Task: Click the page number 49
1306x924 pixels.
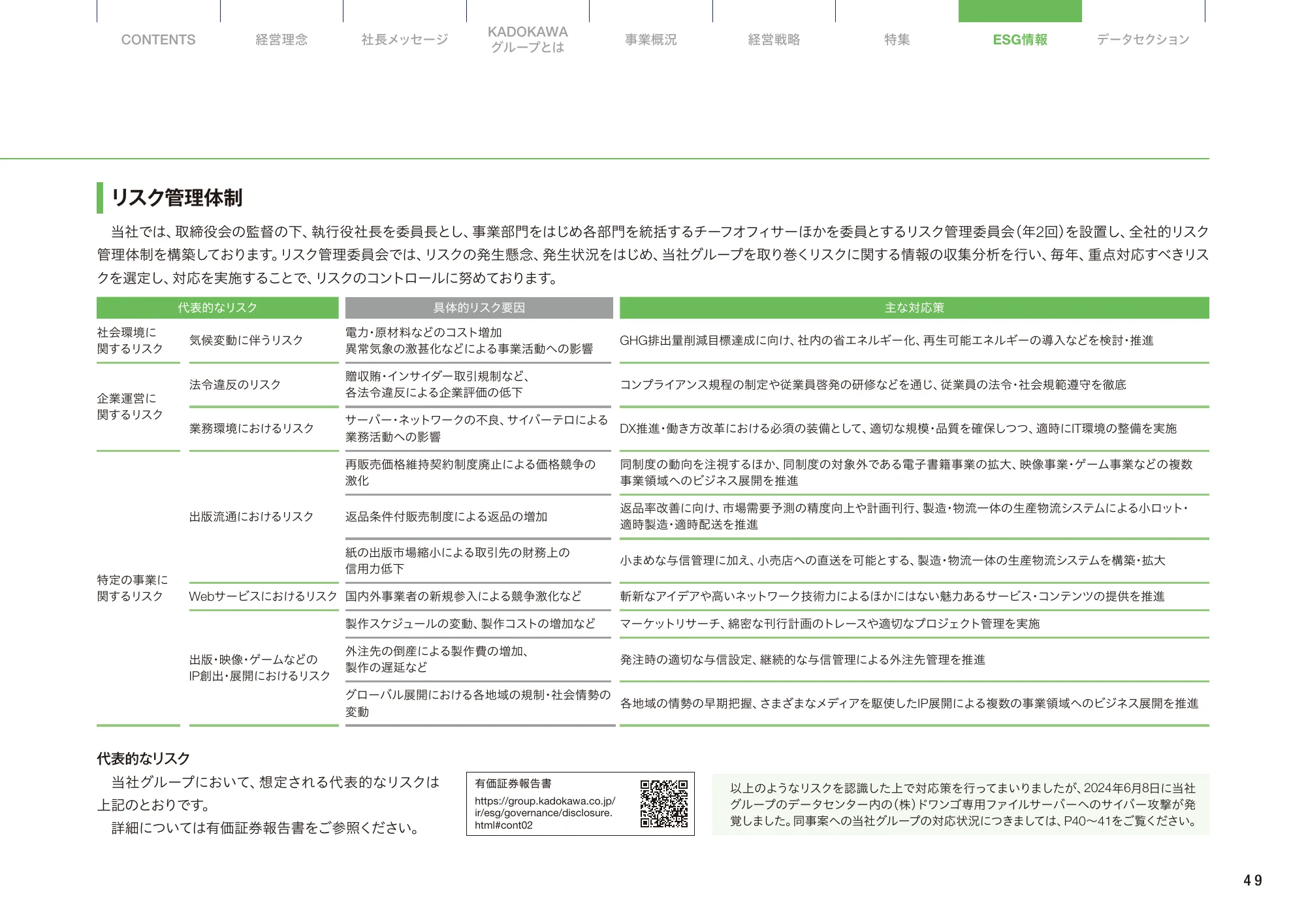Action: [1251, 880]
